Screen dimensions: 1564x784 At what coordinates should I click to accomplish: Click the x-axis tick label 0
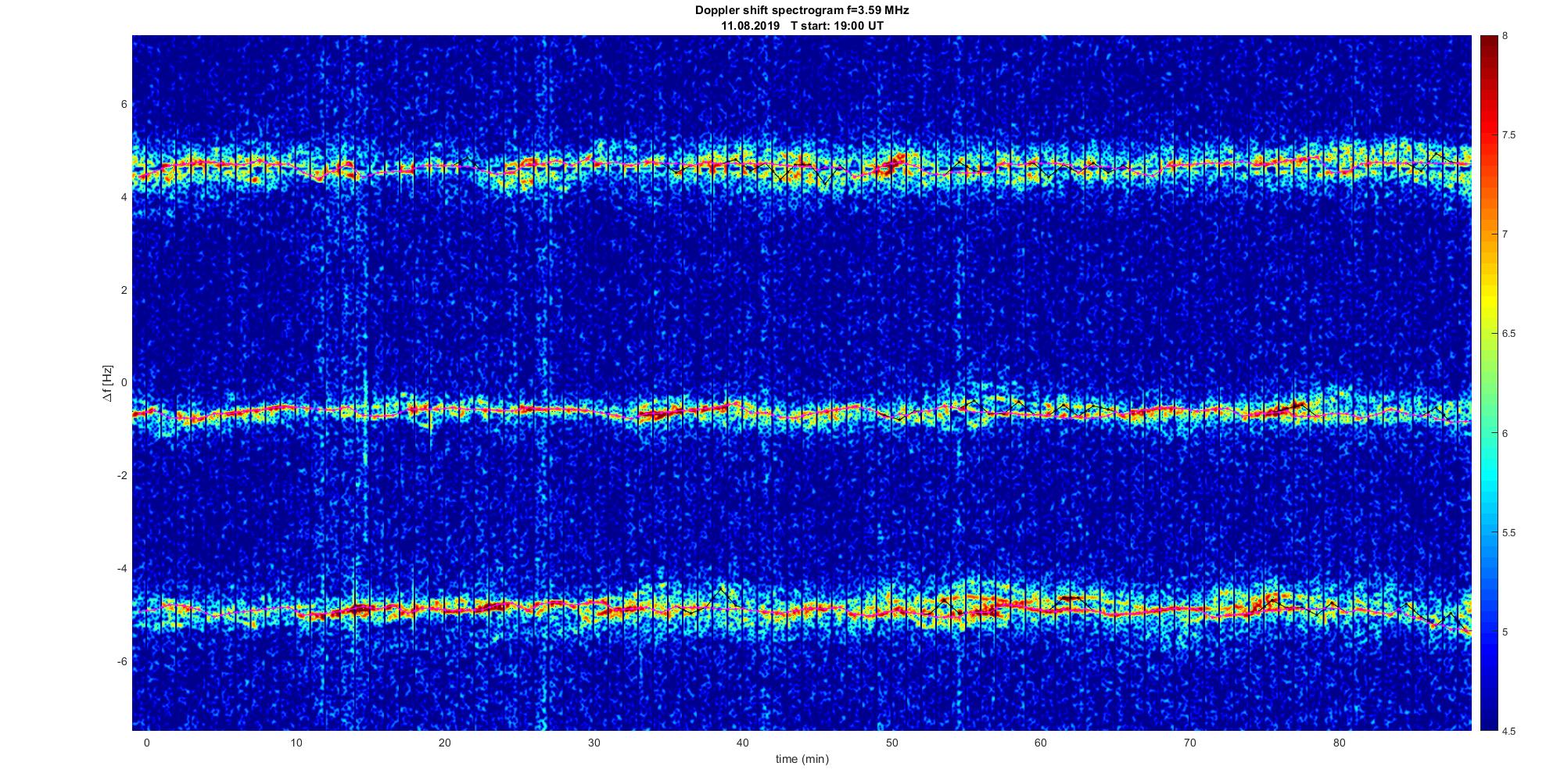click(146, 743)
